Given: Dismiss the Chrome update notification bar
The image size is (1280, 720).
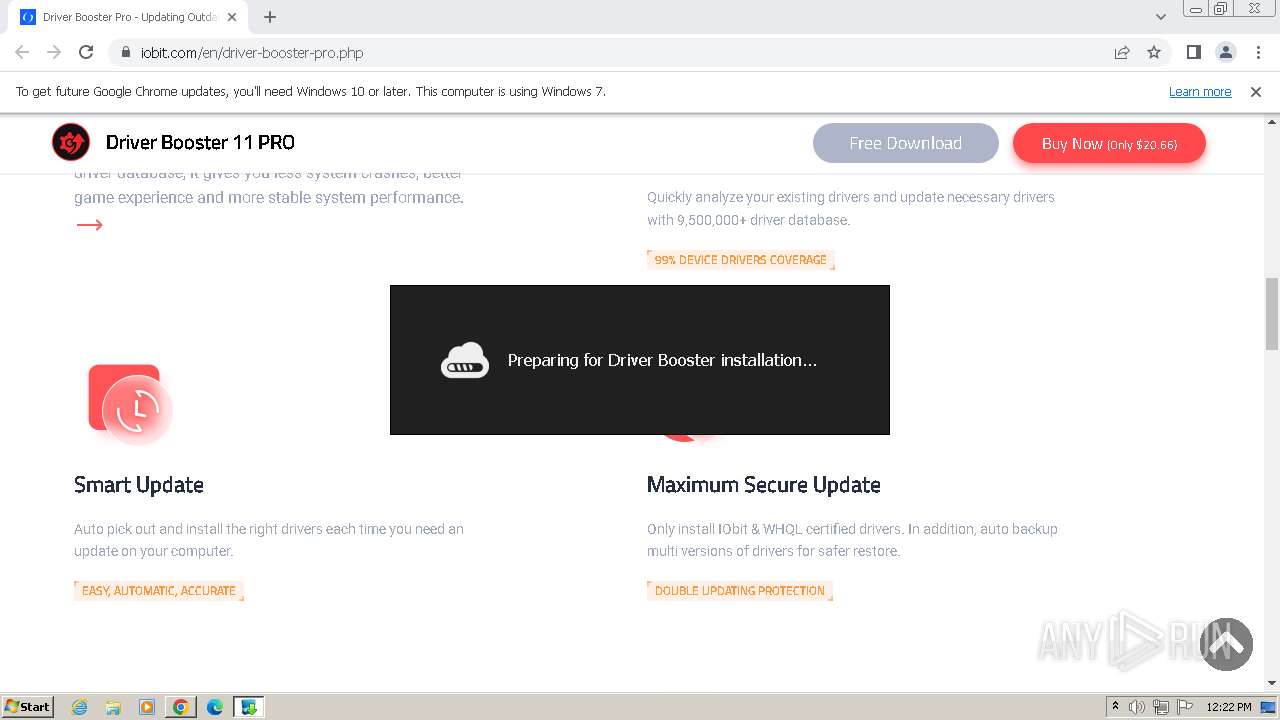Looking at the screenshot, I should [x=1256, y=92].
